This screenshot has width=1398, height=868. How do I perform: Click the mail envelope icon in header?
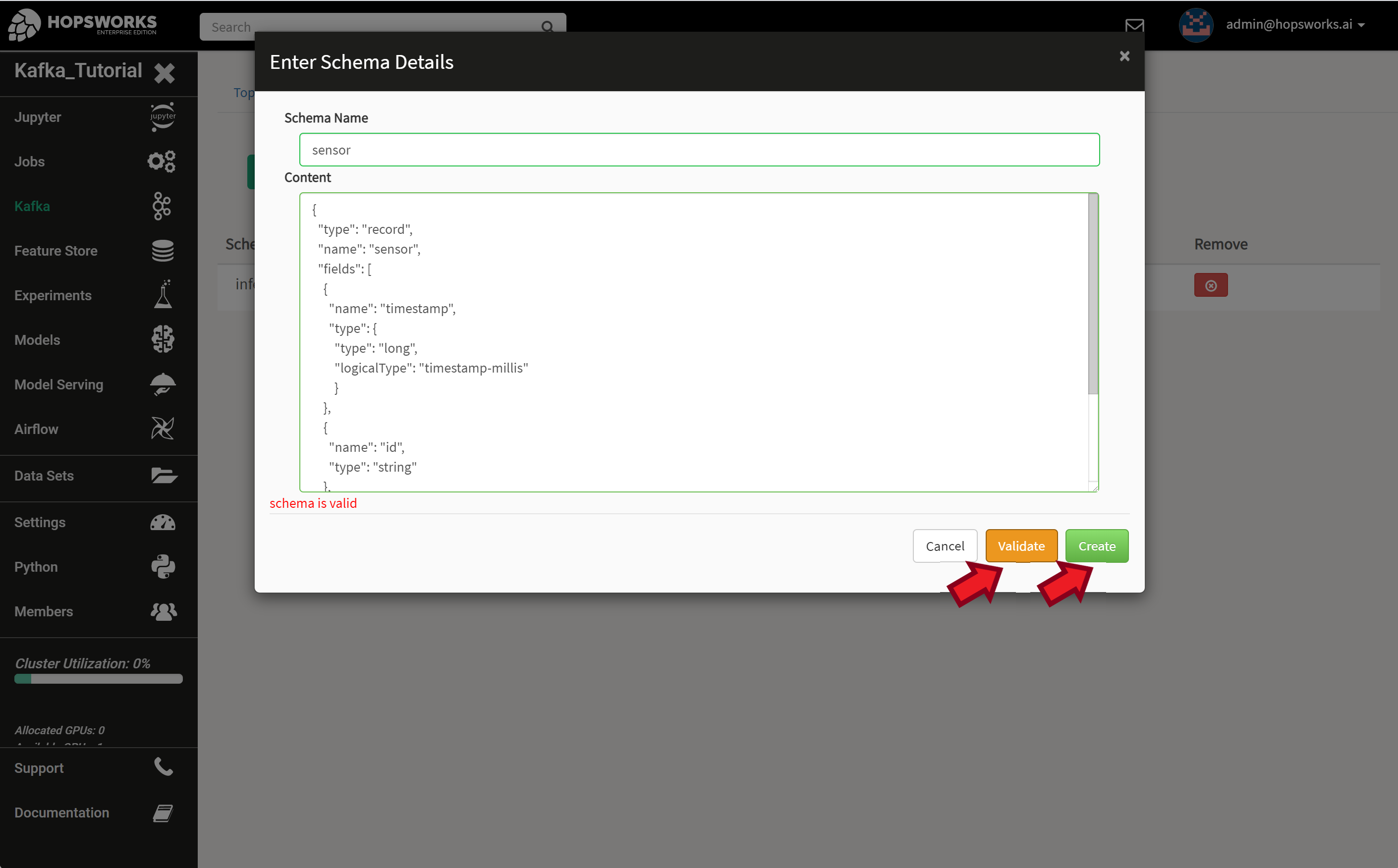[1135, 25]
